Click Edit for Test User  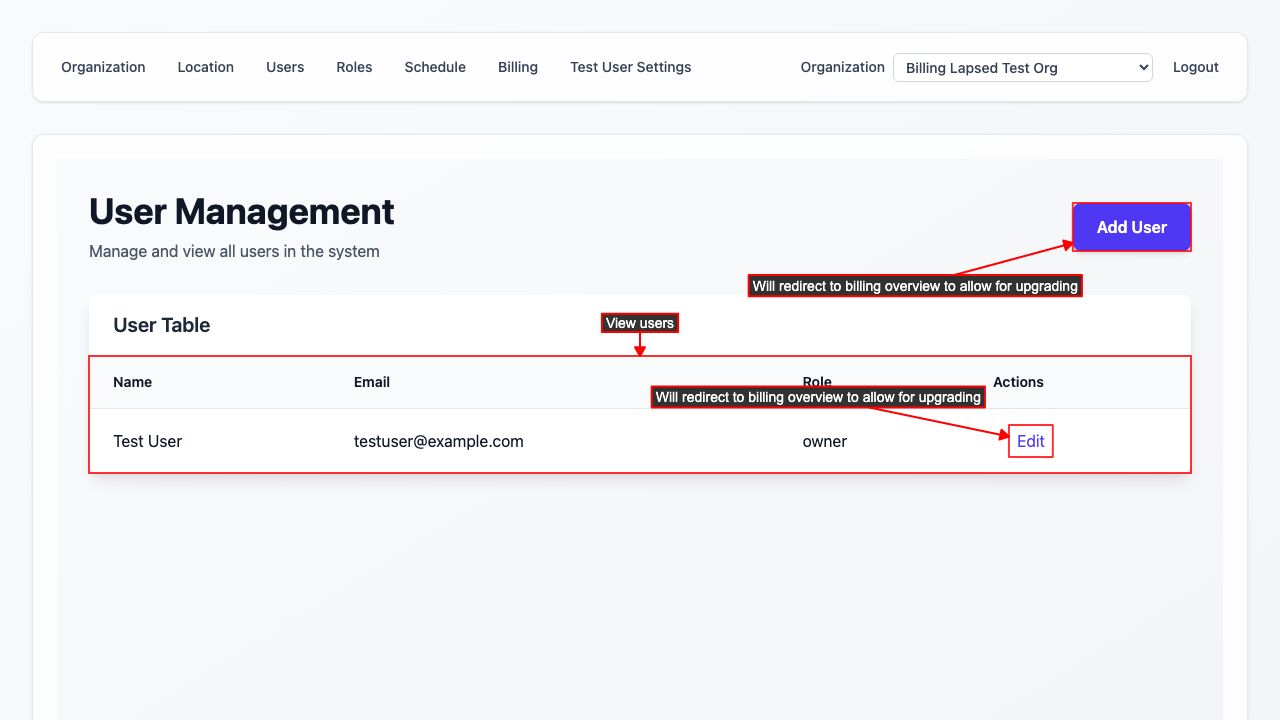pos(1030,441)
